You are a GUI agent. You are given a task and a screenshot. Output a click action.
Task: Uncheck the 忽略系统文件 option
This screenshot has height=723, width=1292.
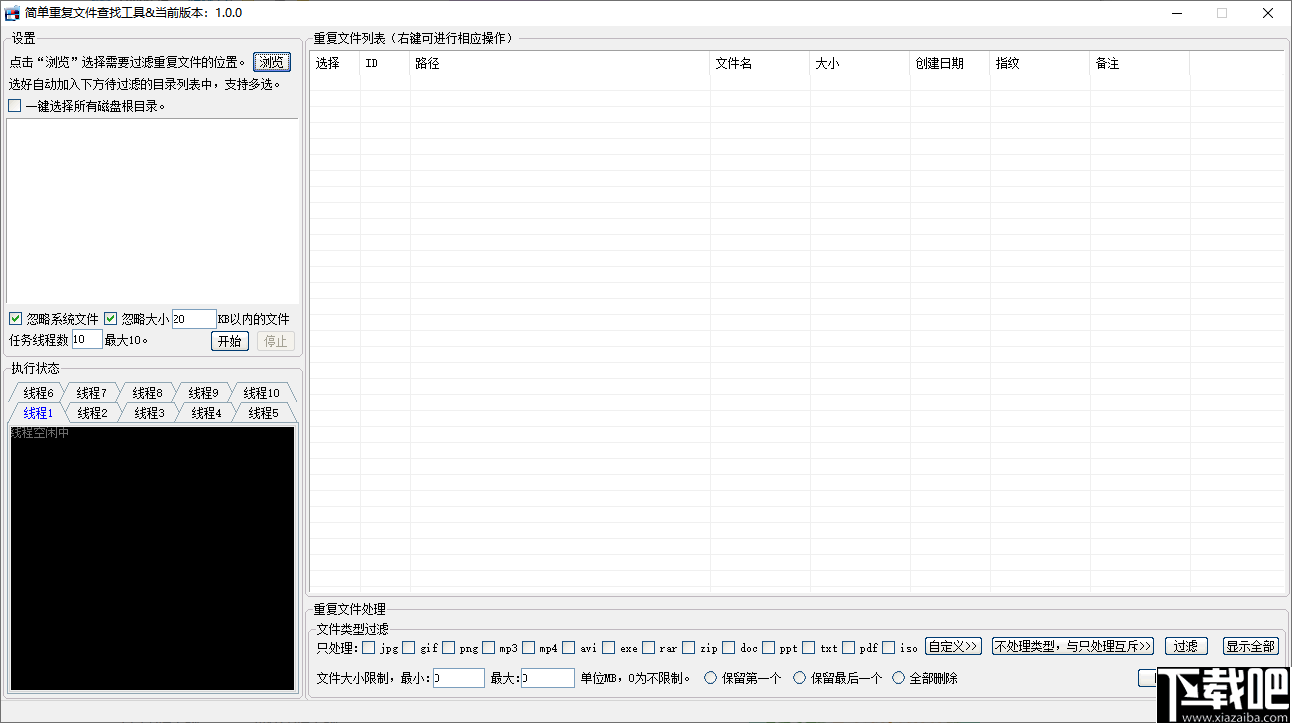(15, 318)
